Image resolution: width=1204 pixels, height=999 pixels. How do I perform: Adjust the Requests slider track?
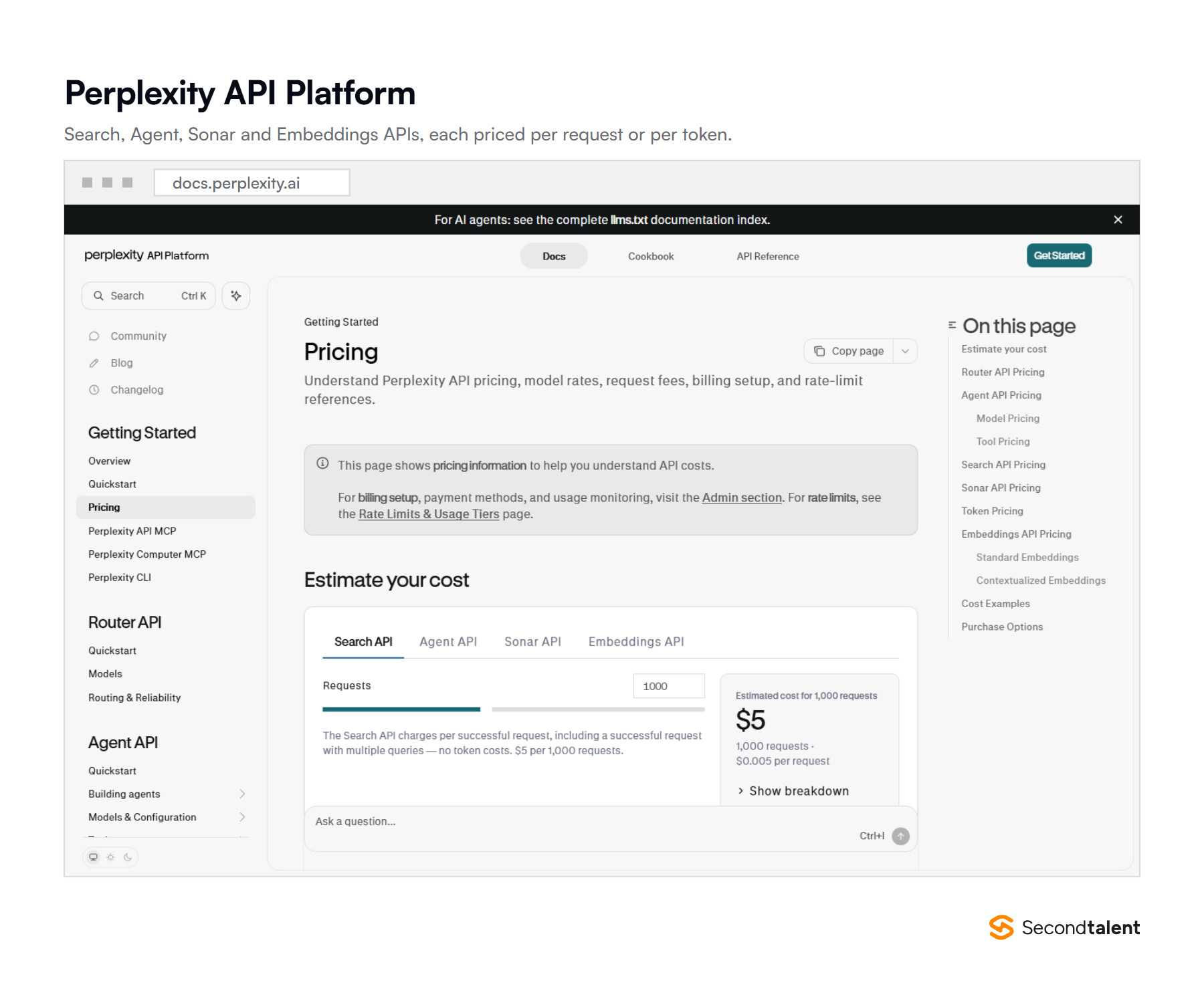click(514, 709)
